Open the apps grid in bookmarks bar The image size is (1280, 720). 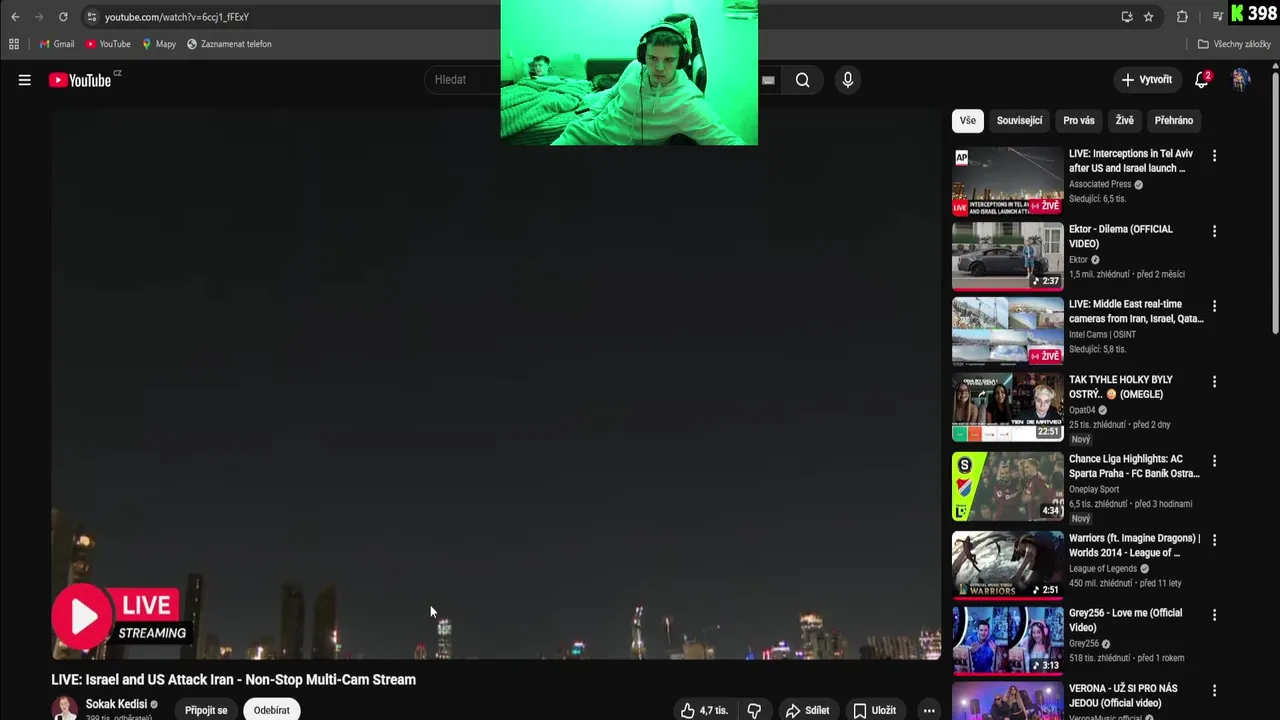click(x=14, y=44)
